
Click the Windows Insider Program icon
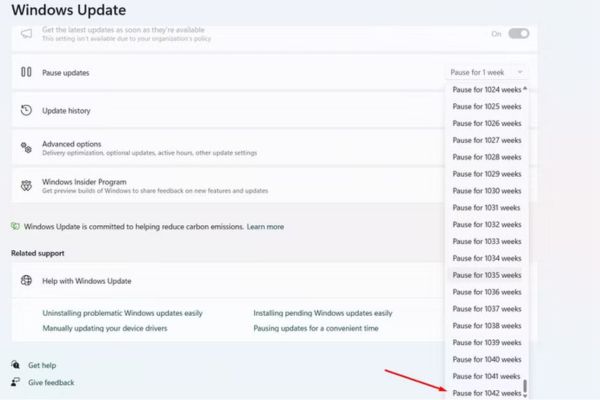[26, 186]
